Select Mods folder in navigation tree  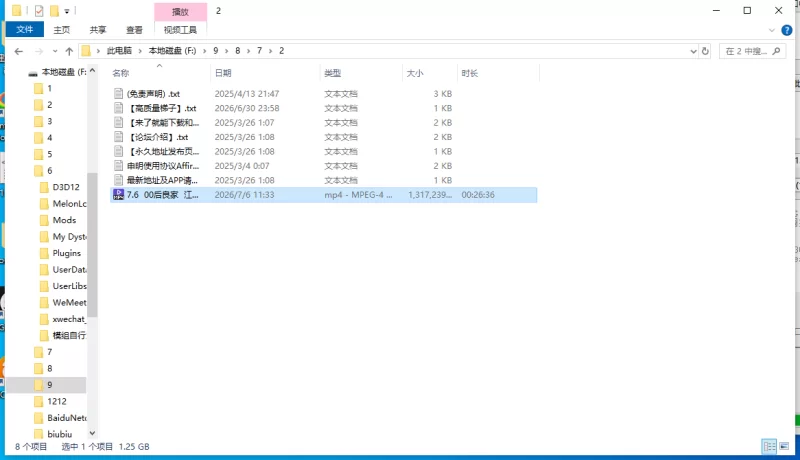coord(64,220)
